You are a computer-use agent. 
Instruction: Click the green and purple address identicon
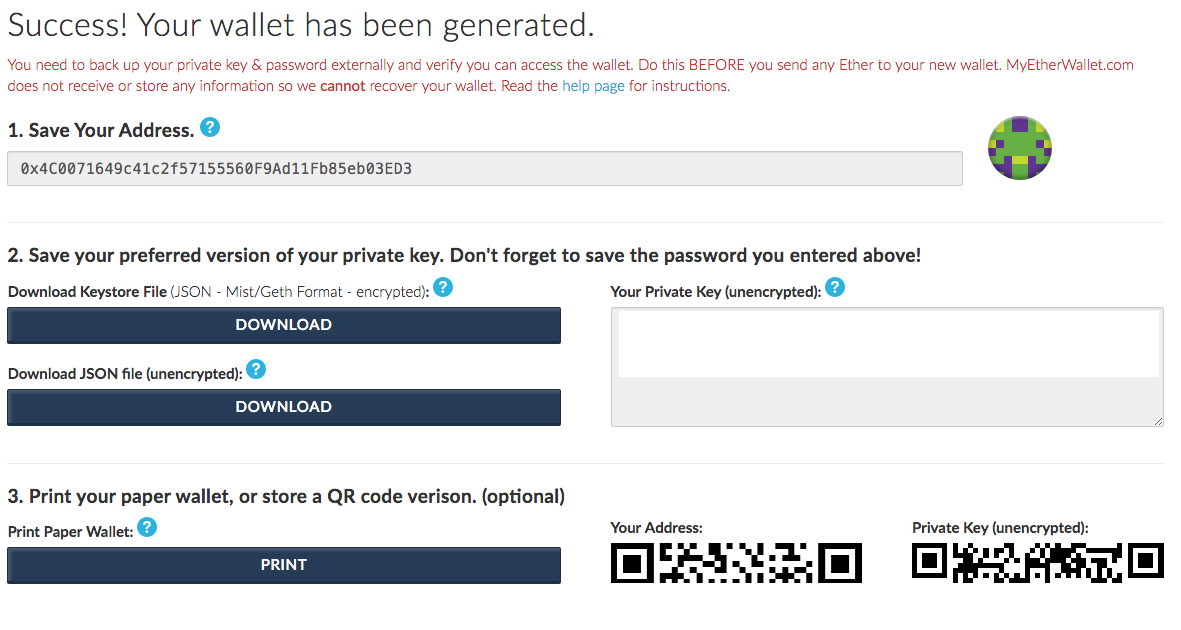[1020, 148]
